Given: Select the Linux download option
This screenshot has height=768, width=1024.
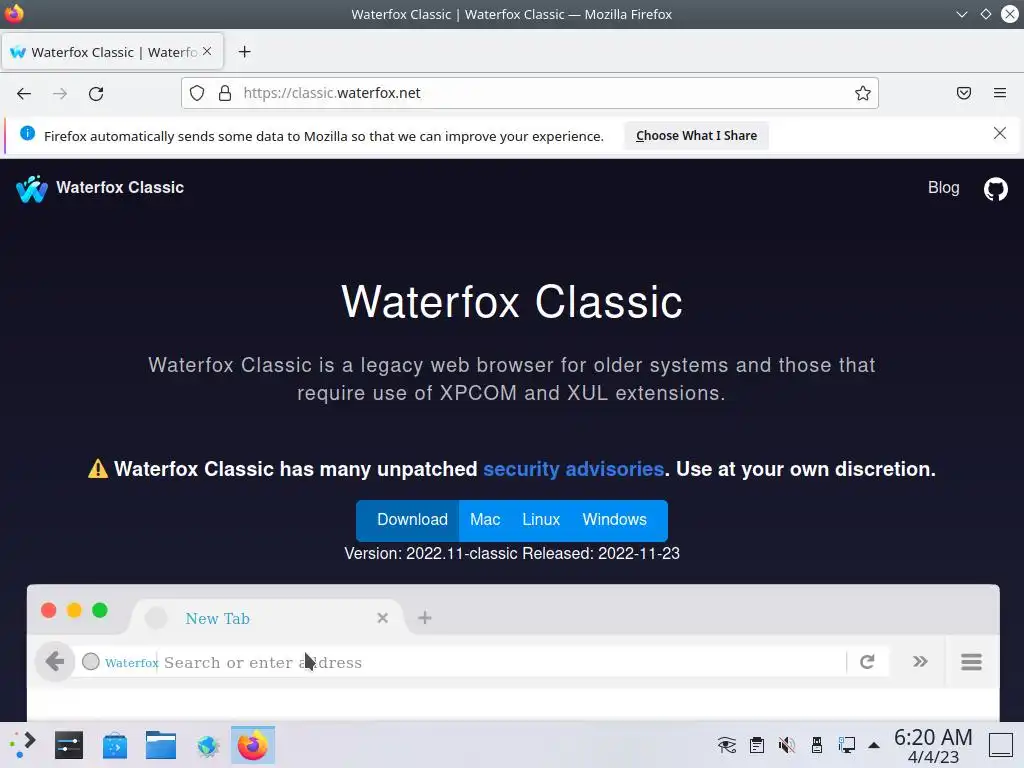Looking at the screenshot, I should pos(541,520).
